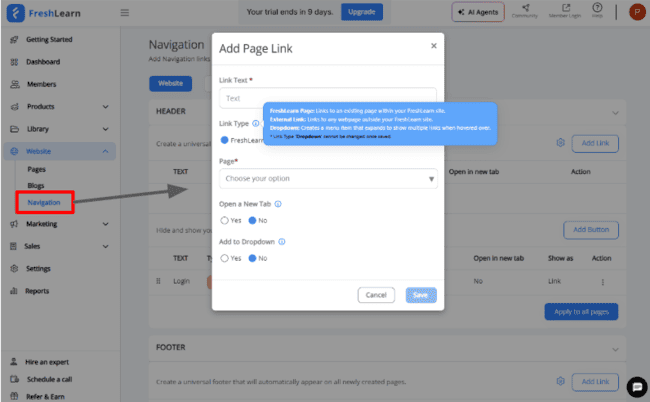The width and height of the screenshot is (650, 402).
Task: Click the Schedule a call icon
Action: click(x=14, y=379)
